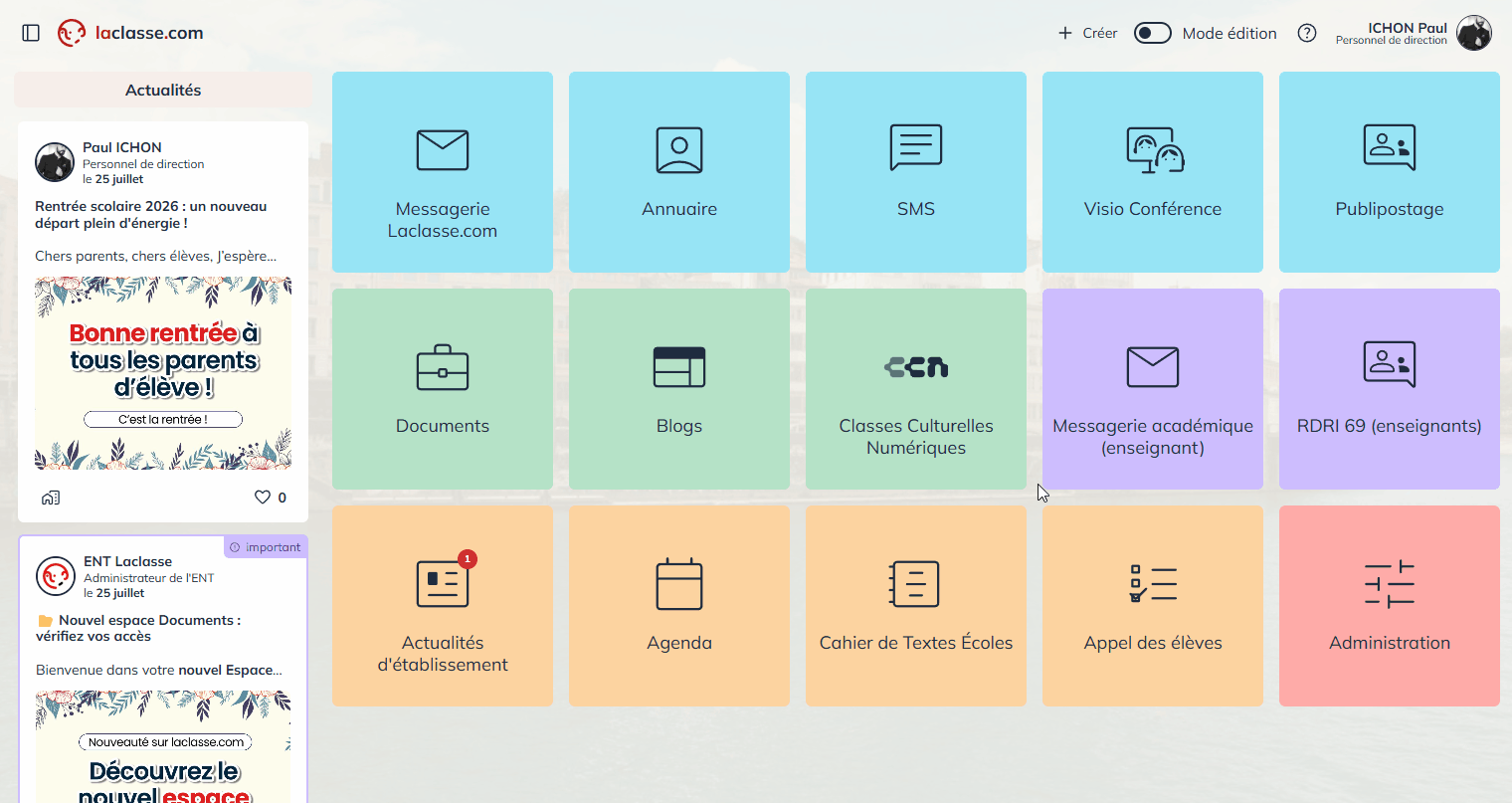This screenshot has height=803, width=1512.
Task: Click the Annuaire tile label
Action: pyautogui.click(x=679, y=209)
